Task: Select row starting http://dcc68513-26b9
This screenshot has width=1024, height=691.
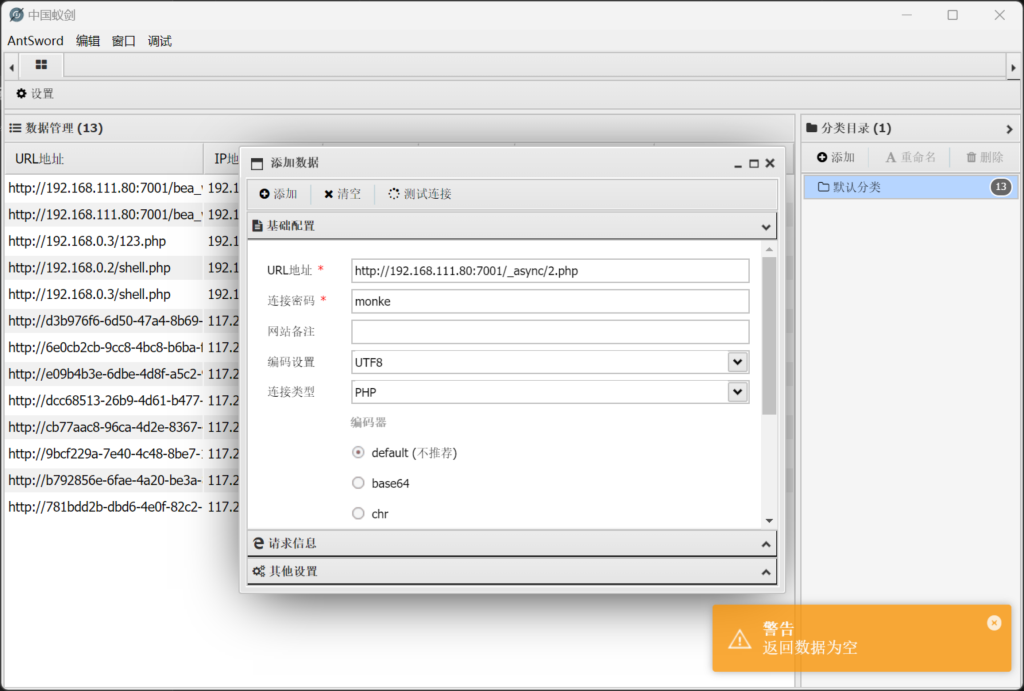Action: (122, 400)
